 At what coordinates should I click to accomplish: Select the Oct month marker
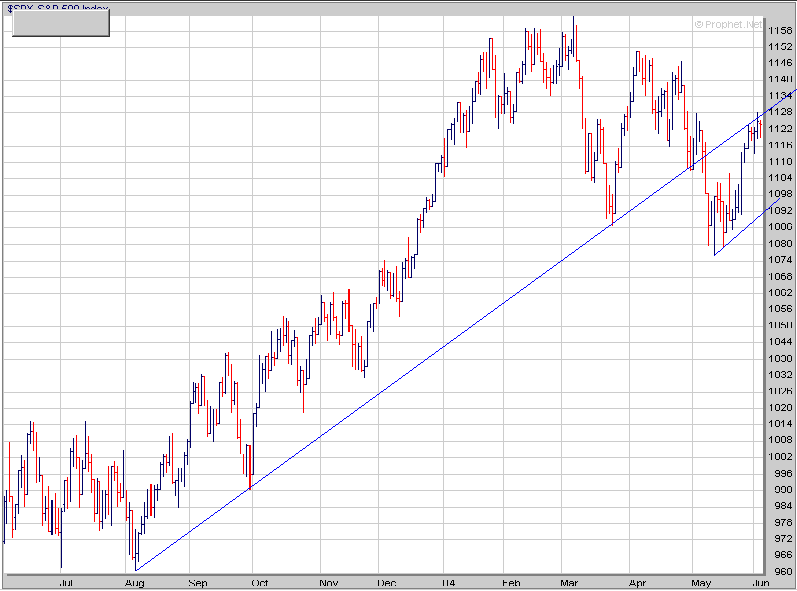[260, 583]
